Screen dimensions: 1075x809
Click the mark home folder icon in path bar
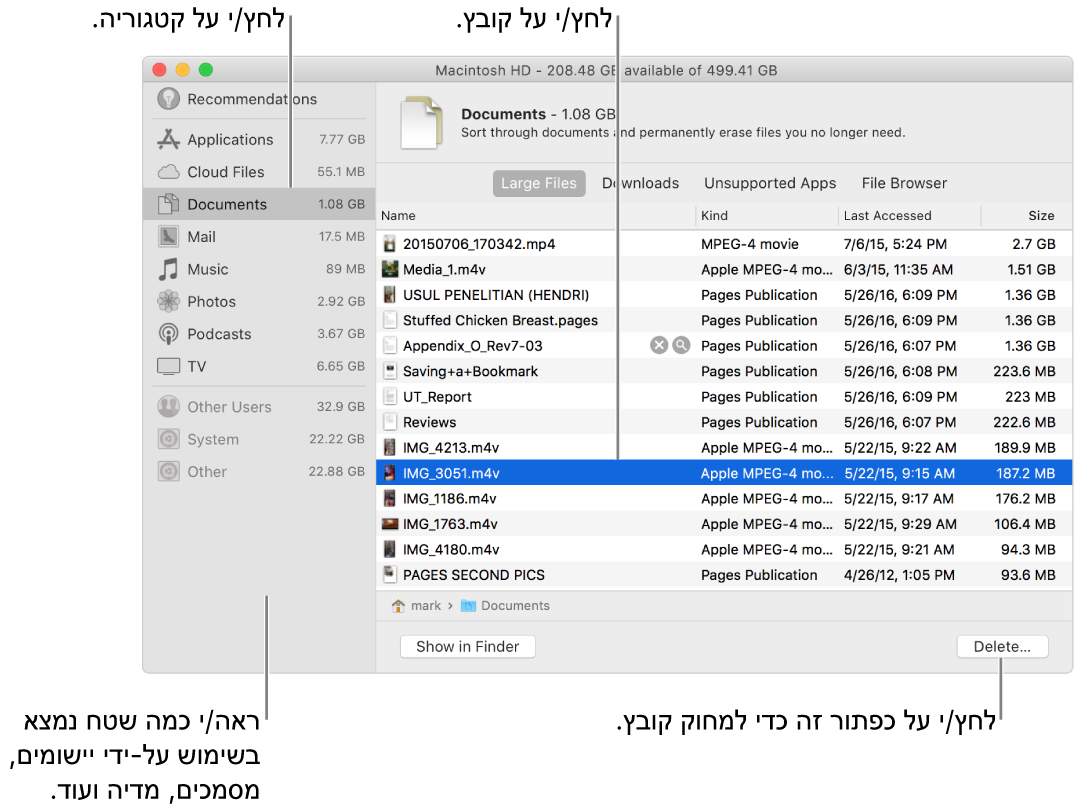coord(398,605)
